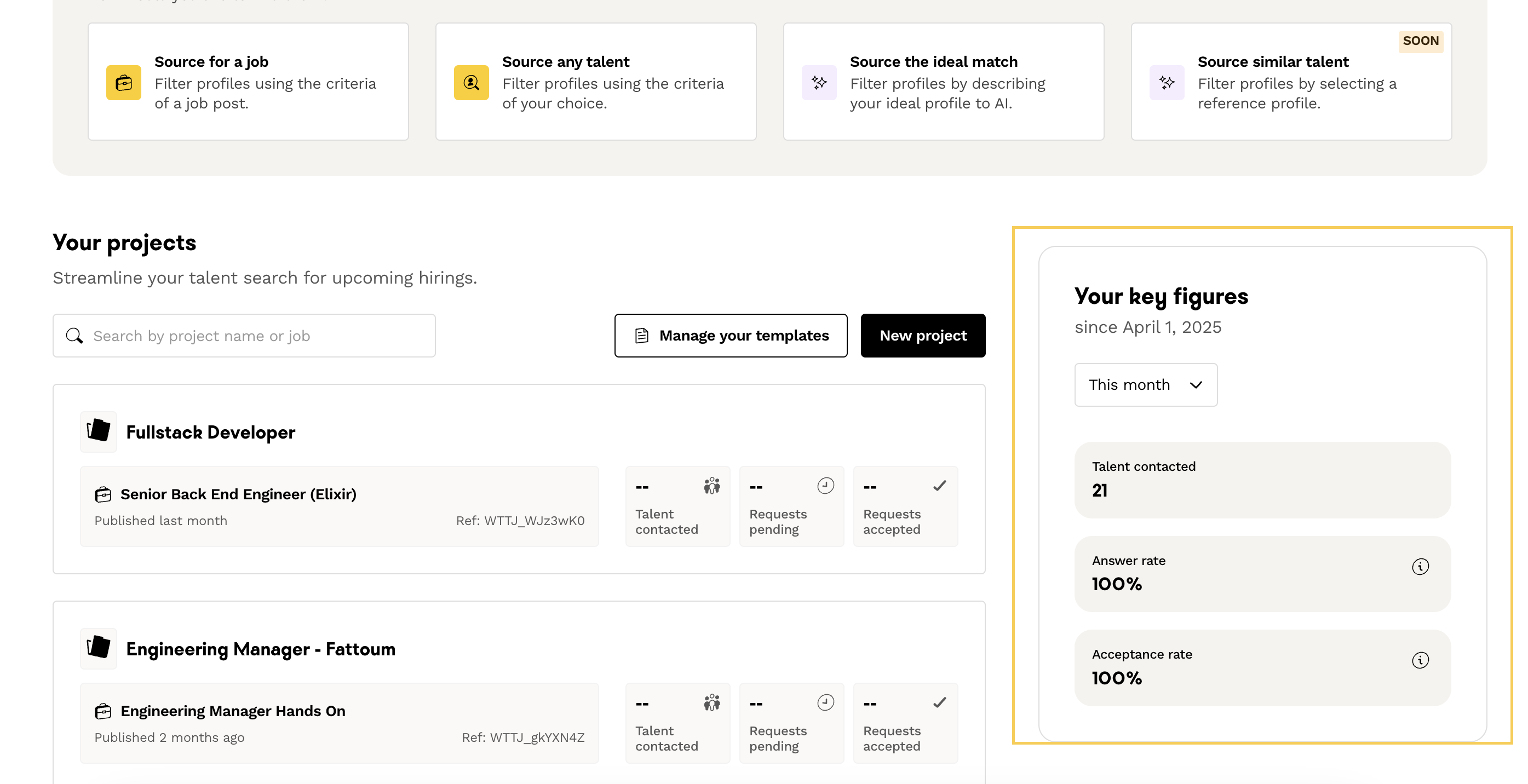1528x784 pixels.
Task: Click the New project button
Action: point(922,336)
